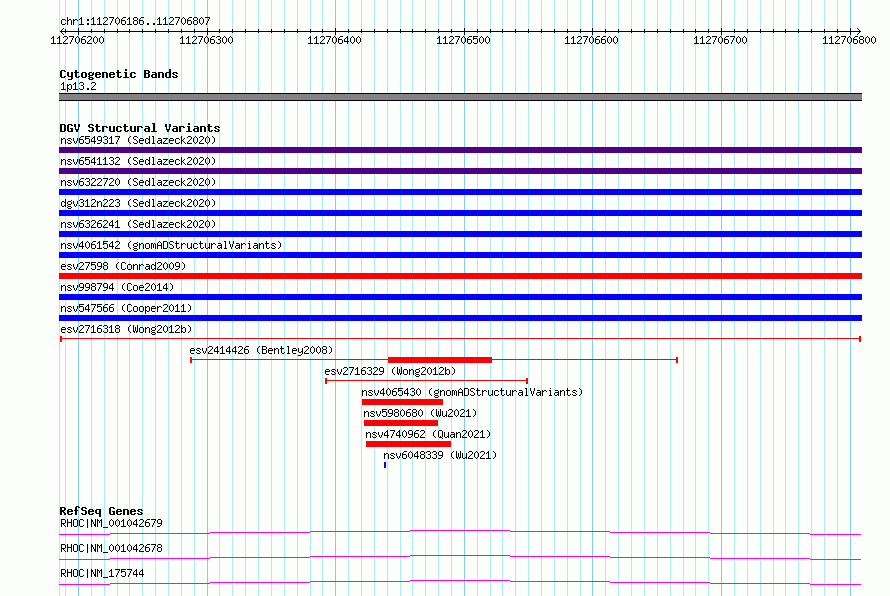The width and height of the screenshot is (890, 596).
Task: Select the magenta line of RHOC|NM_175744
Action: 460,582
